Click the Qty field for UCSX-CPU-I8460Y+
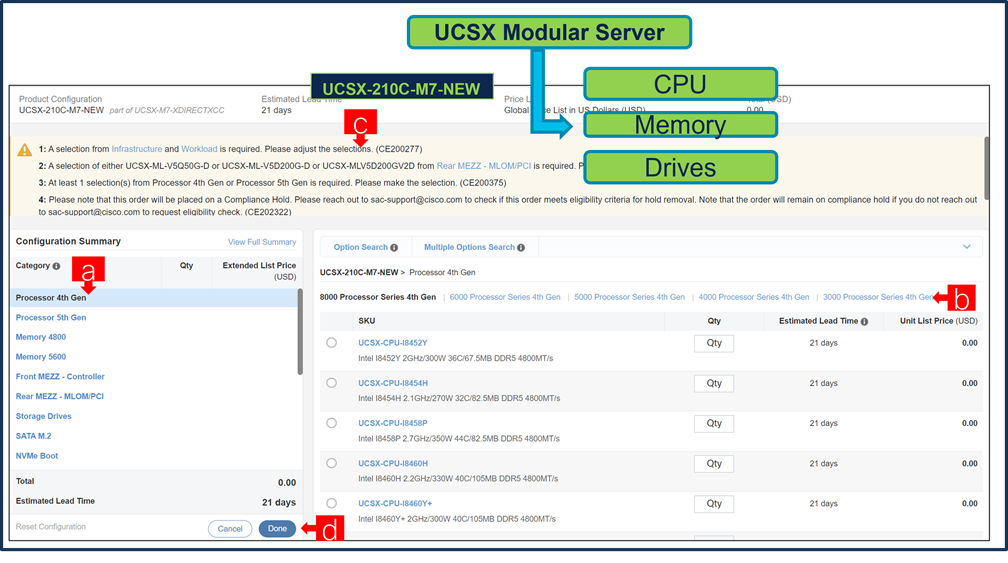Screen dimensions: 1008x563 tap(714, 504)
